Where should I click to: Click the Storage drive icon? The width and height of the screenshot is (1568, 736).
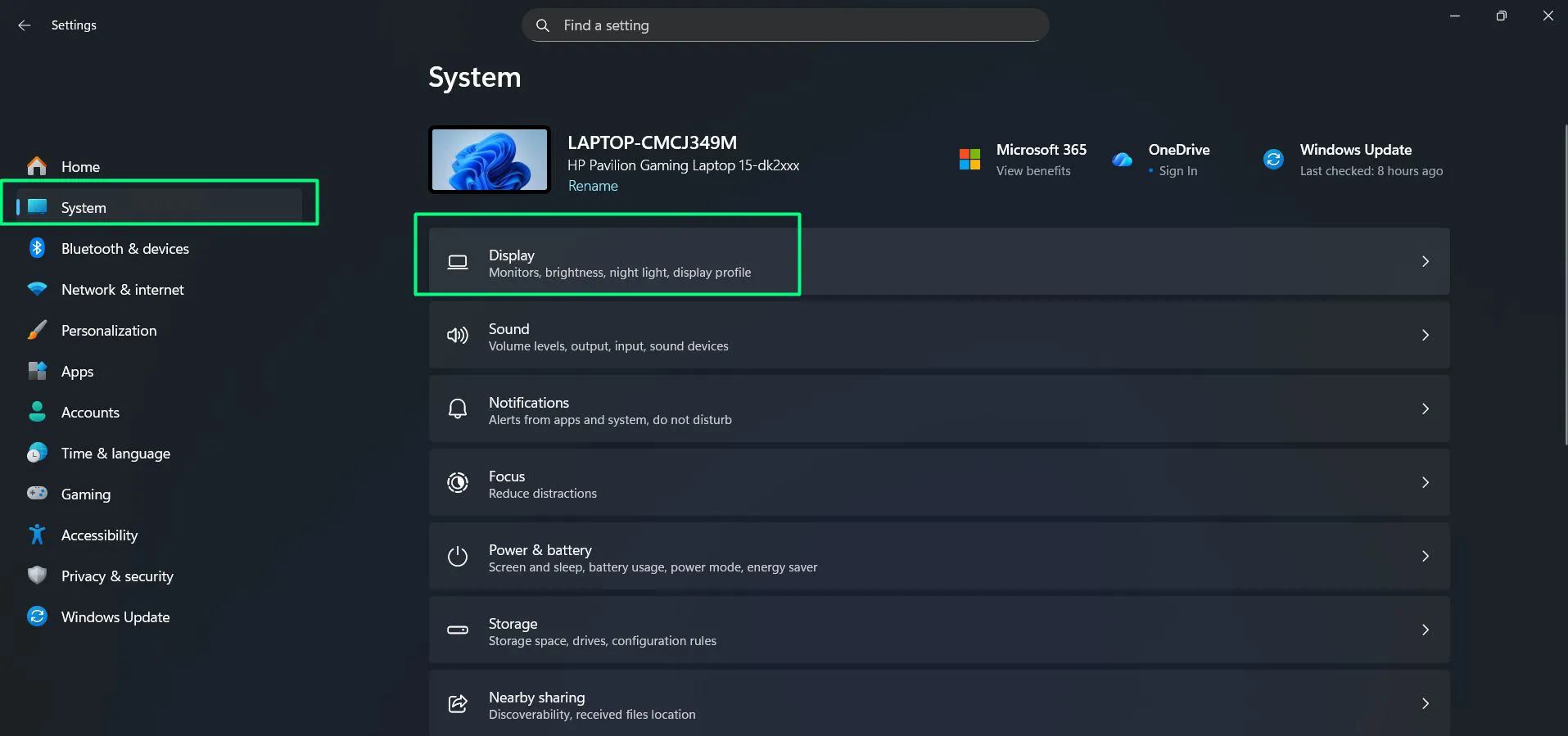click(x=458, y=630)
